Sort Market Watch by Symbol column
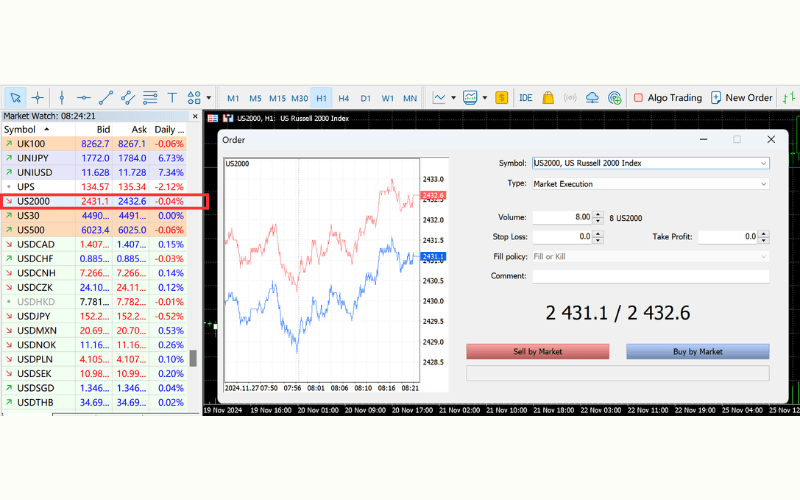 pyautogui.click(x=38, y=130)
